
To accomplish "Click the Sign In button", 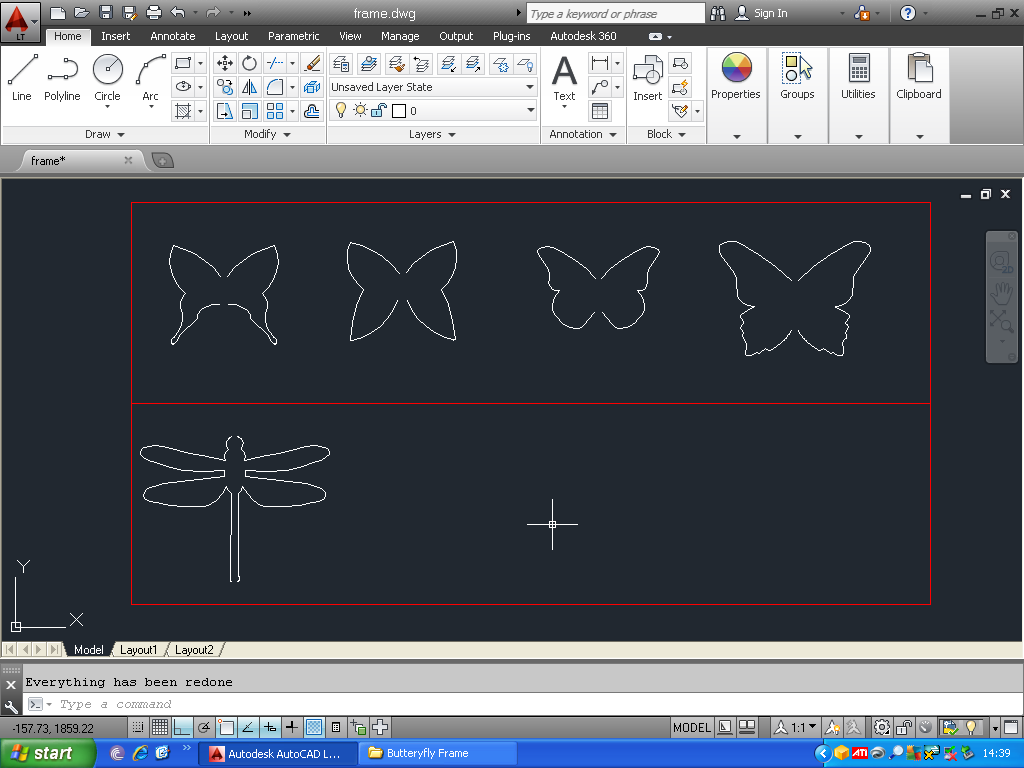I will click(761, 13).
